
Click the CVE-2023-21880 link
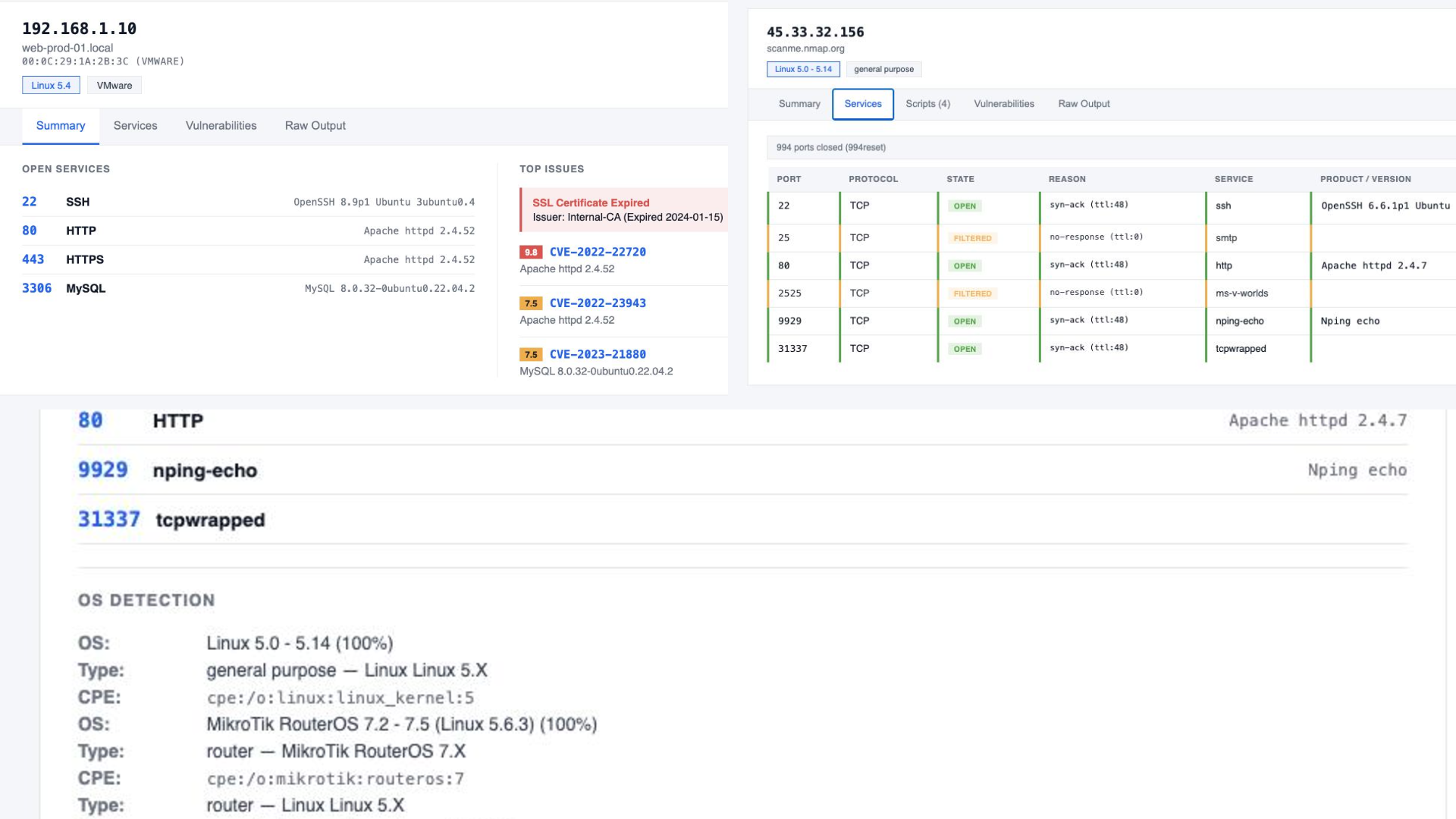click(x=598, y=353)
